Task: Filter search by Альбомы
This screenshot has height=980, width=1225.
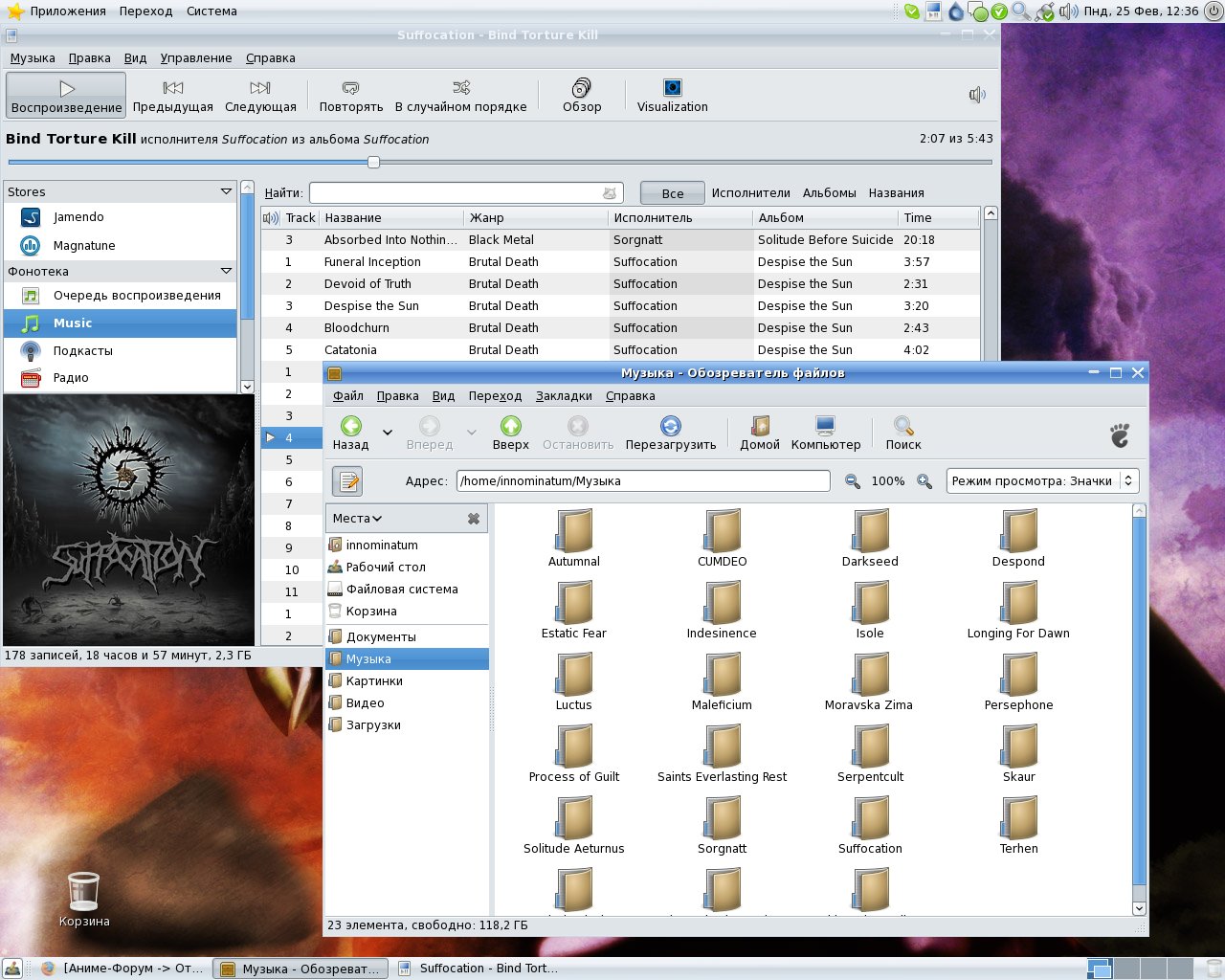Action: [x=830, y=193]
